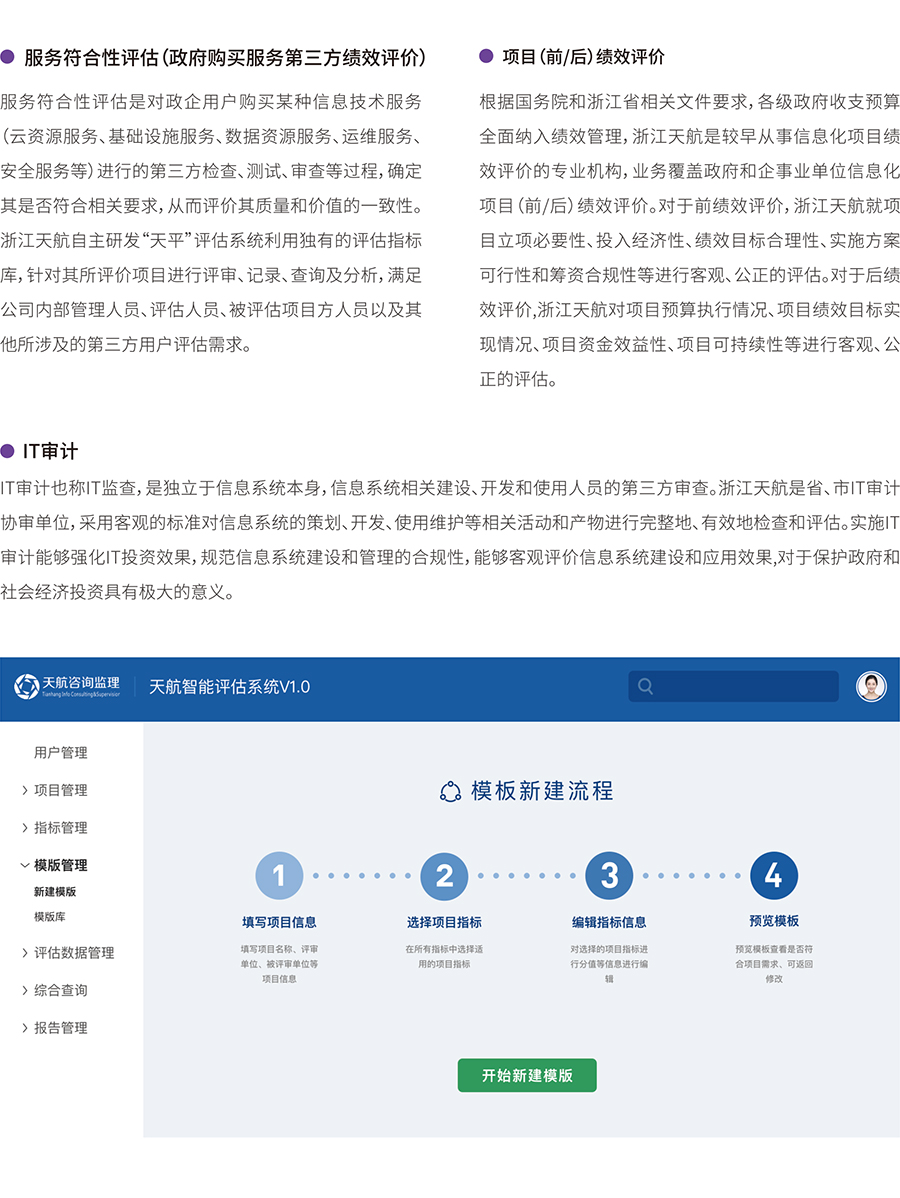Select step 3 circle 编辑指标信息
This screenshot has width=900, height=1198.
click(609, 876)
